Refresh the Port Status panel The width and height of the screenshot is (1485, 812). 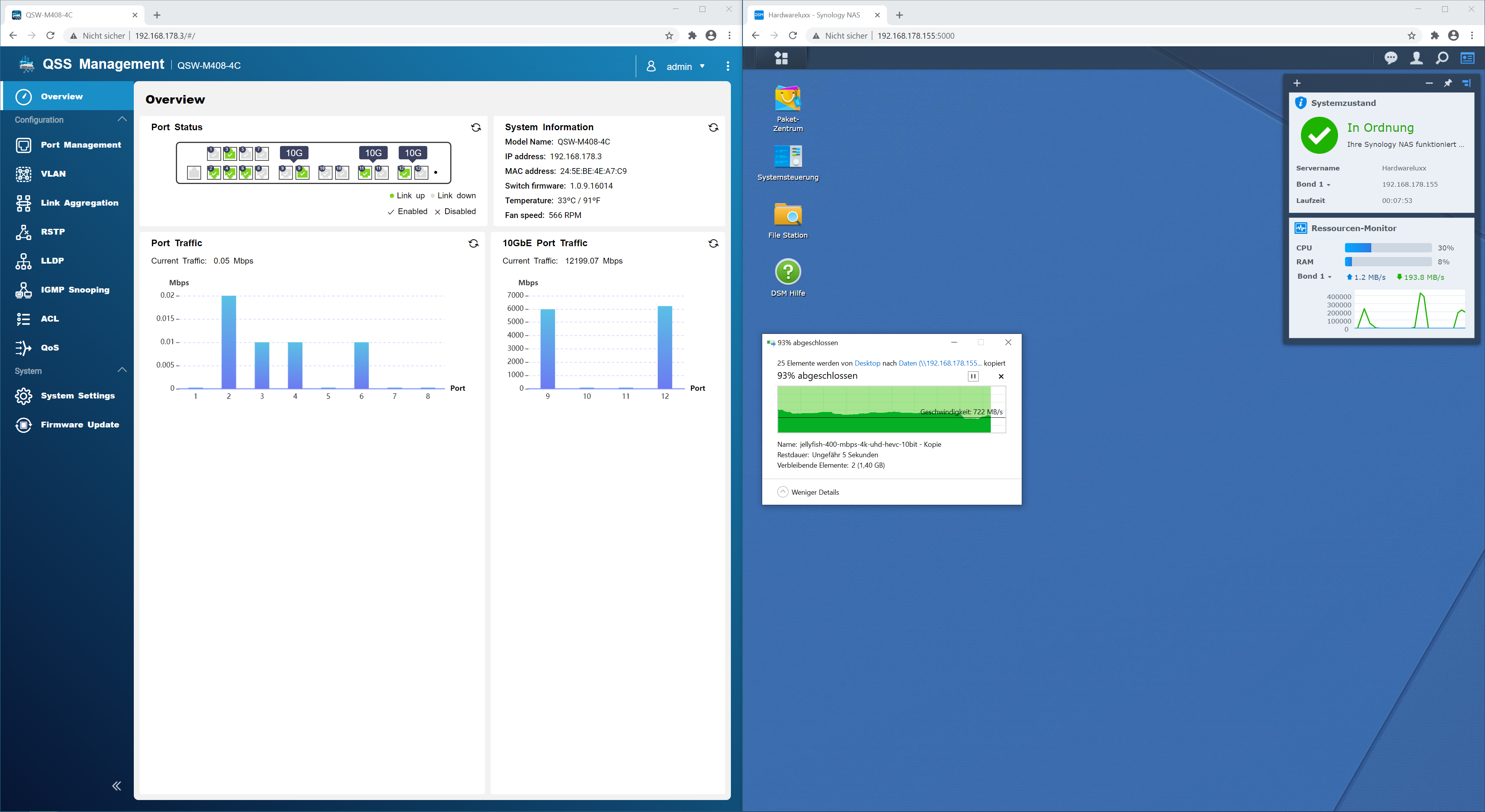(476, 128)
